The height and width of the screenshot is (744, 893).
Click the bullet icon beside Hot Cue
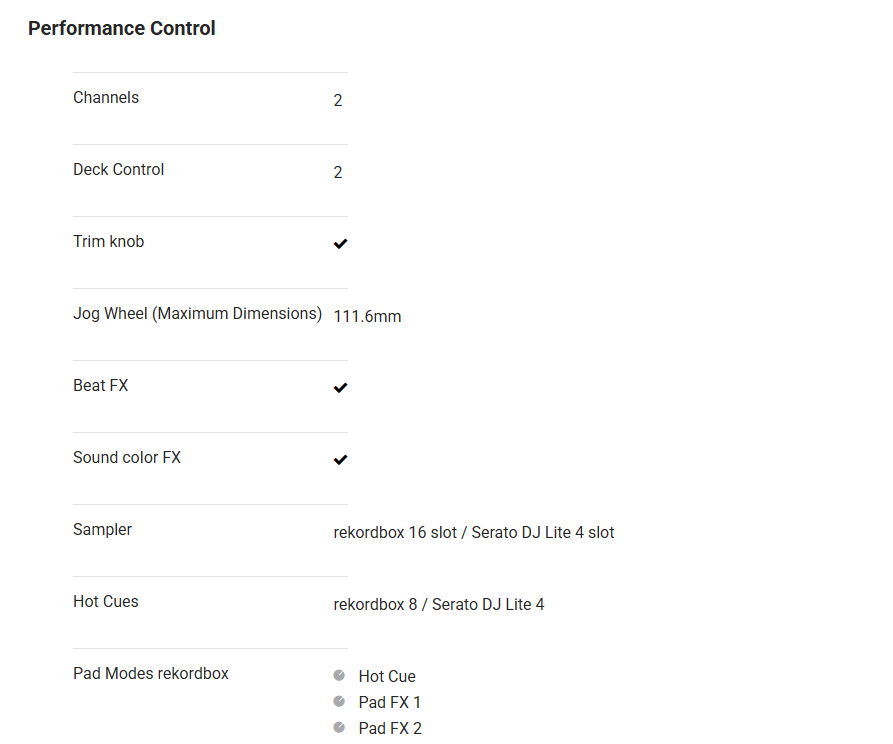[x=339, y=675]
